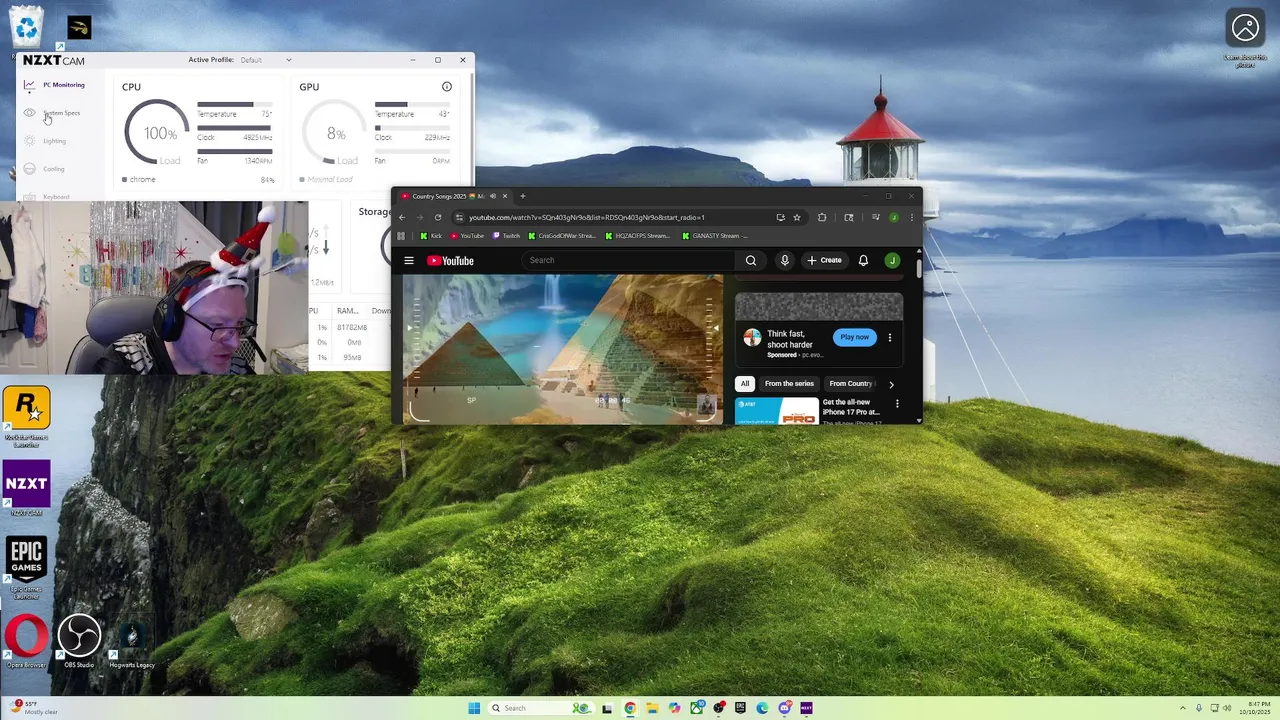This screenshot has width=1280, height=720.
Task: Open the AT&T iPhone 17 Pro thumbnail
Action: click(776, 411)
